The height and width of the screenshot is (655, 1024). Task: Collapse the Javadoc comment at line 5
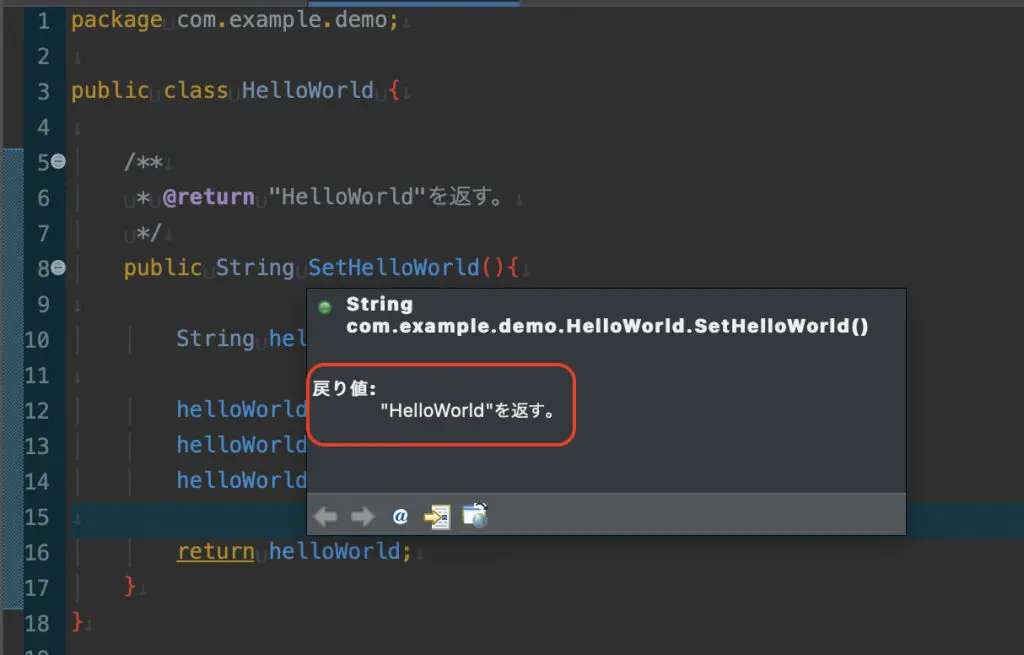58,161
